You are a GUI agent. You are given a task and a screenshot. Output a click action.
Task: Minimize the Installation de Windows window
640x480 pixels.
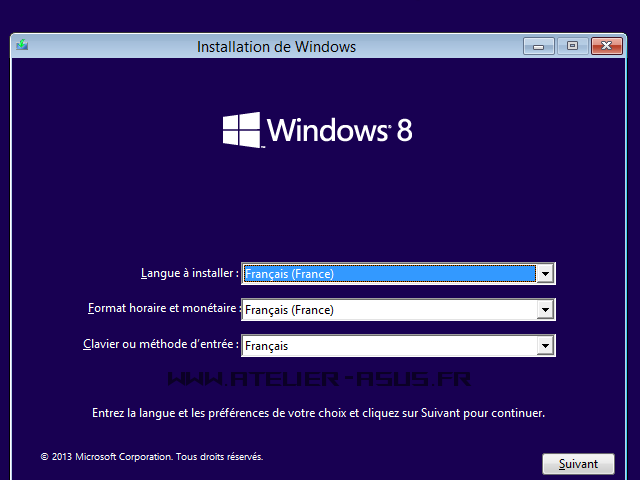point(539,46)
